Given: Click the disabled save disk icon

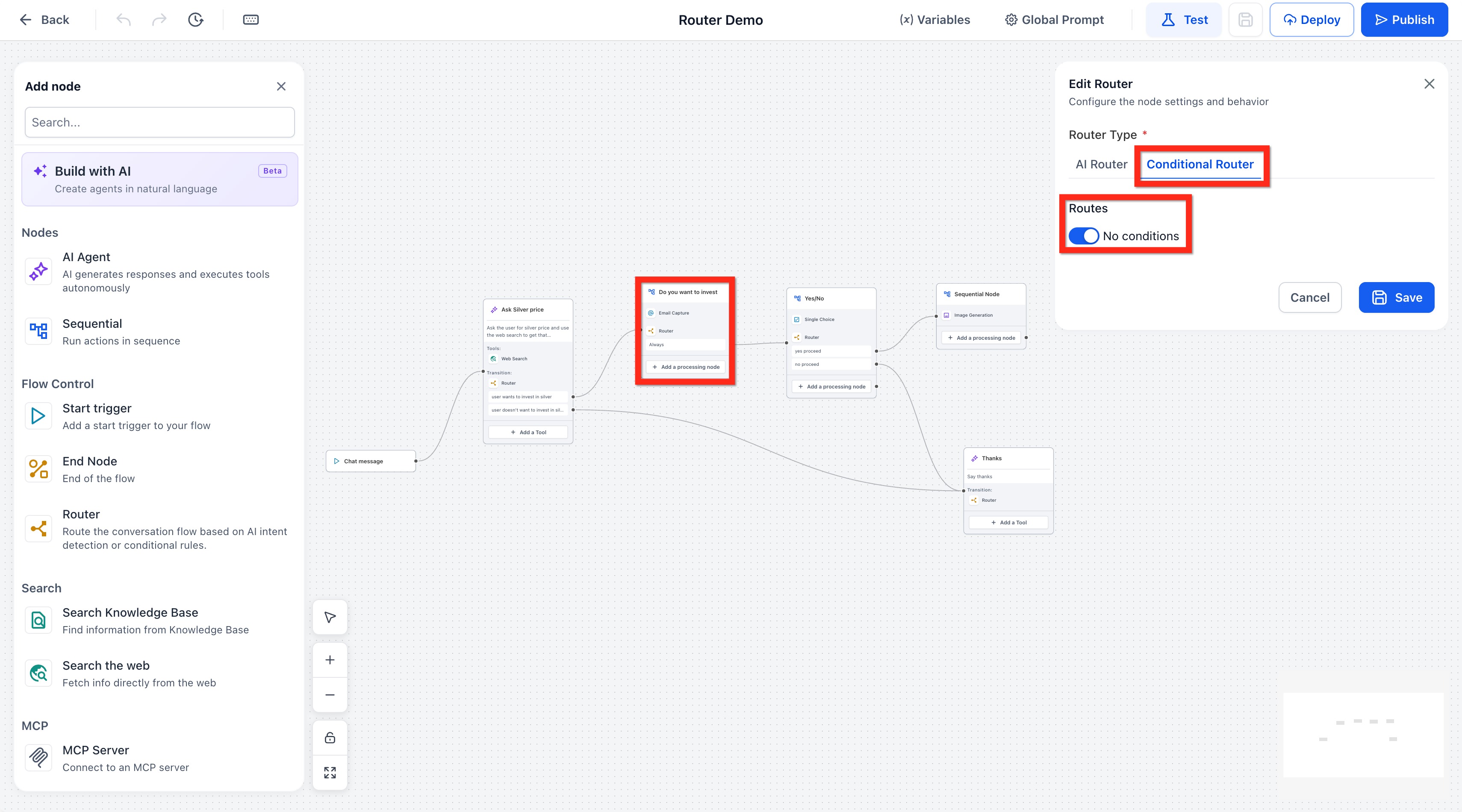Looking at the screenshot, I should point(1245,20).
